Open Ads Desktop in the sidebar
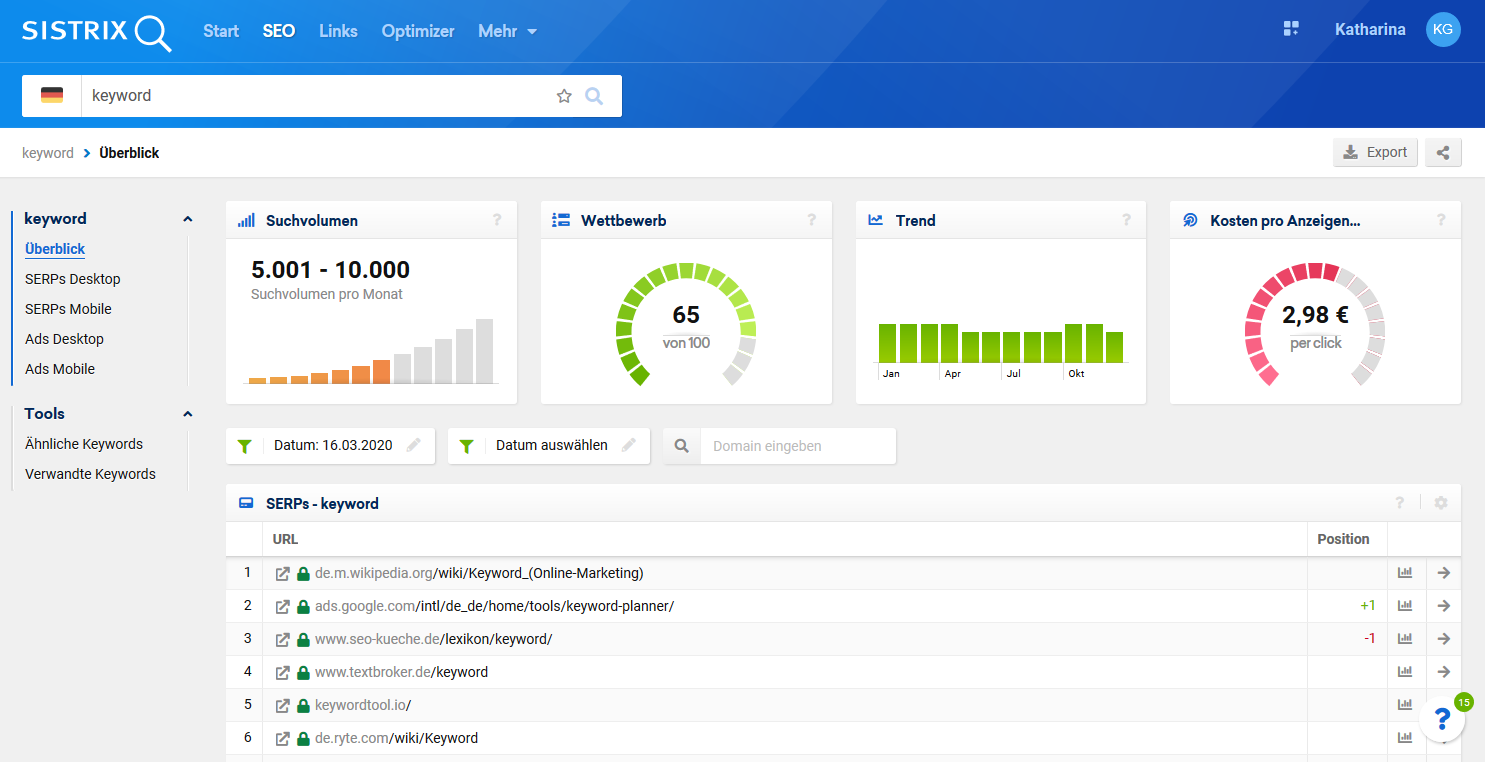The width and height of the screenshot is (1485, 762). point(64,339)
